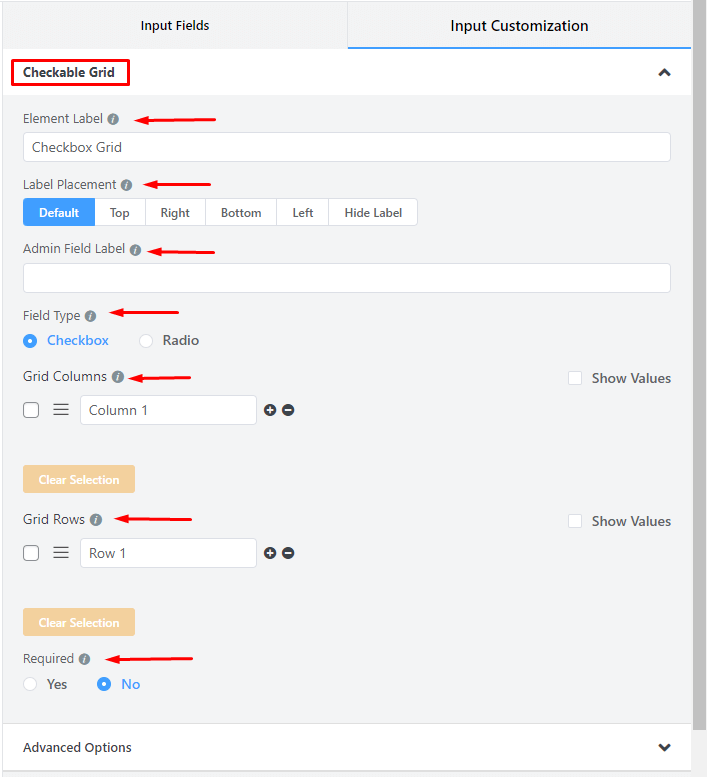Remove Row 1 using the minus icon
Image resolution: width=707 pixels, height=777 pixels.
tap(288, 553)
